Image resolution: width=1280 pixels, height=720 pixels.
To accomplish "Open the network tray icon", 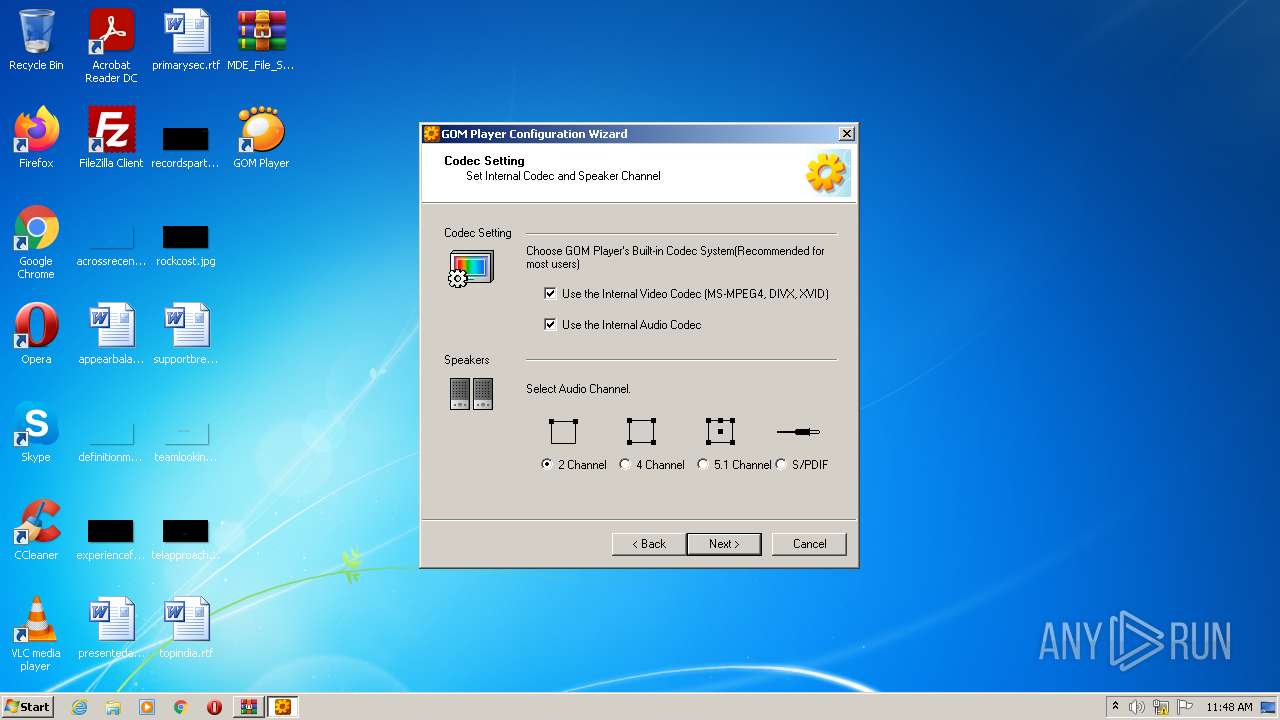I will click(1161, 707).
